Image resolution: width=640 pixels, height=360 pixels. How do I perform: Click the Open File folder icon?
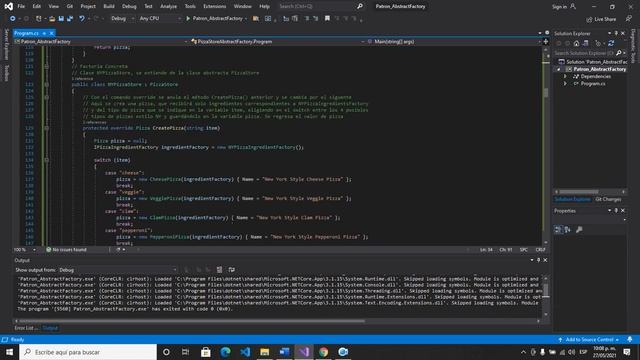52,19
